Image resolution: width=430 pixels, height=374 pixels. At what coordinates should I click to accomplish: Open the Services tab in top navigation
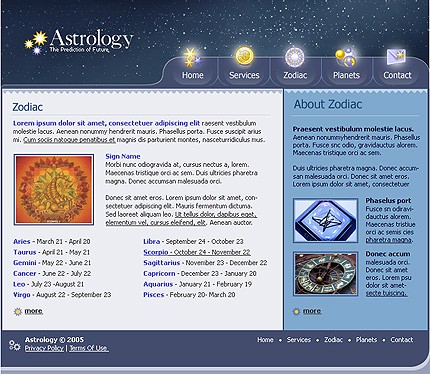244,75
